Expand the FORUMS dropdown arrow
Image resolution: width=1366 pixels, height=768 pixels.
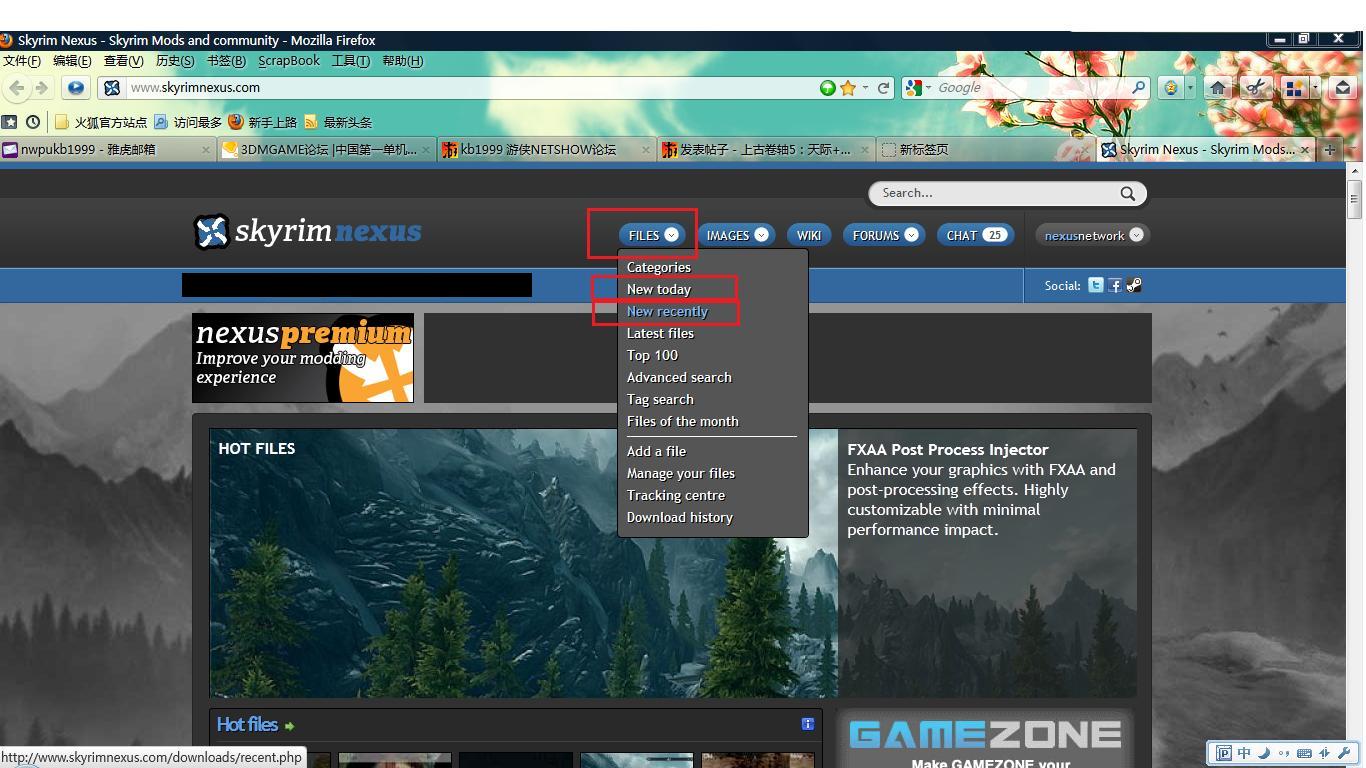point(912,235)
